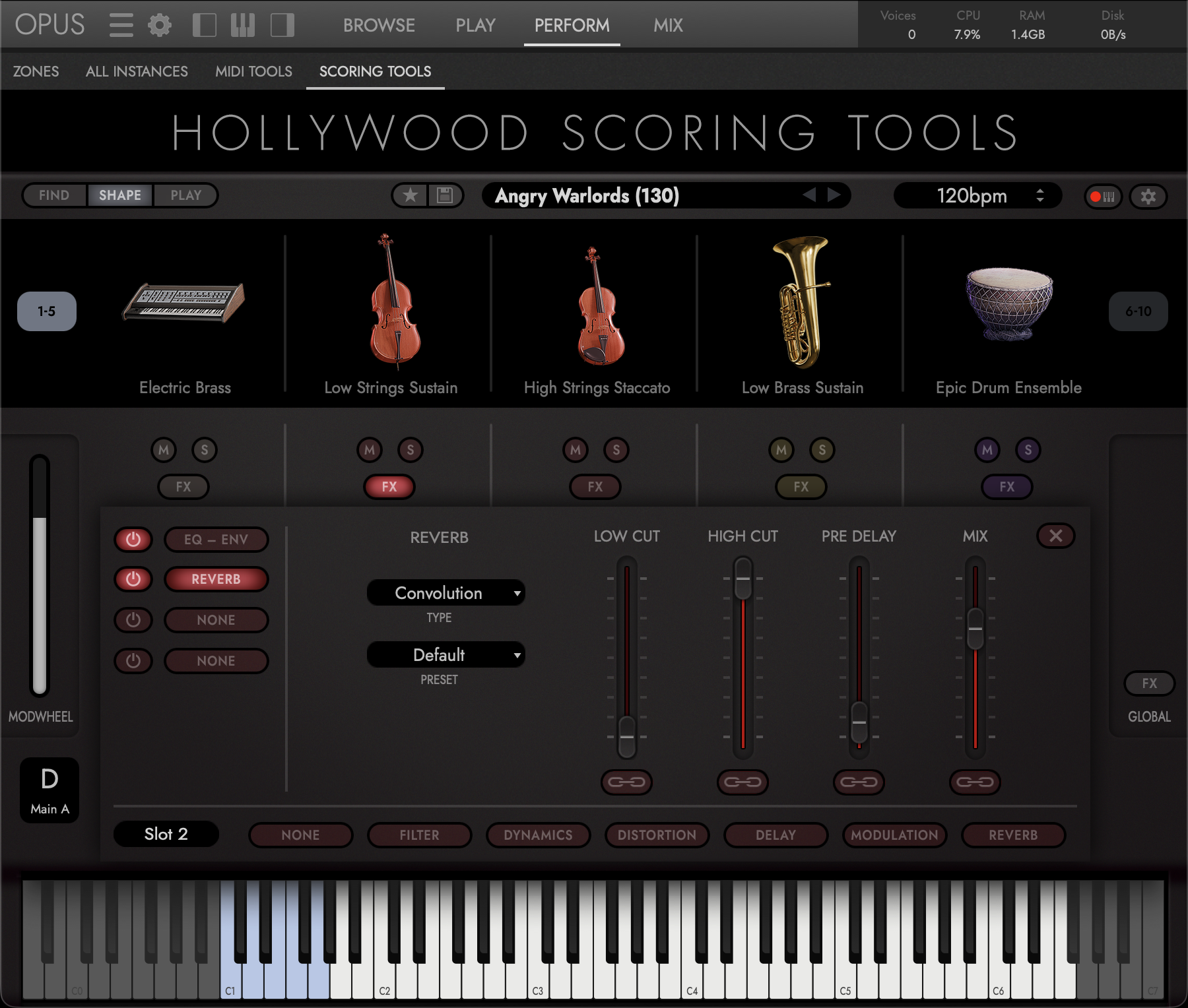The image size is (1188, 1008).
Task: Toggle the left sidebar panel icon
Action: (204, 25)
